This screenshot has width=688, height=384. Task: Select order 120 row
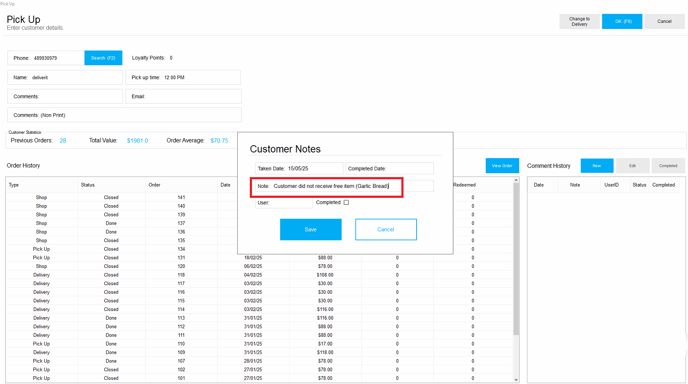coord(259,266)
